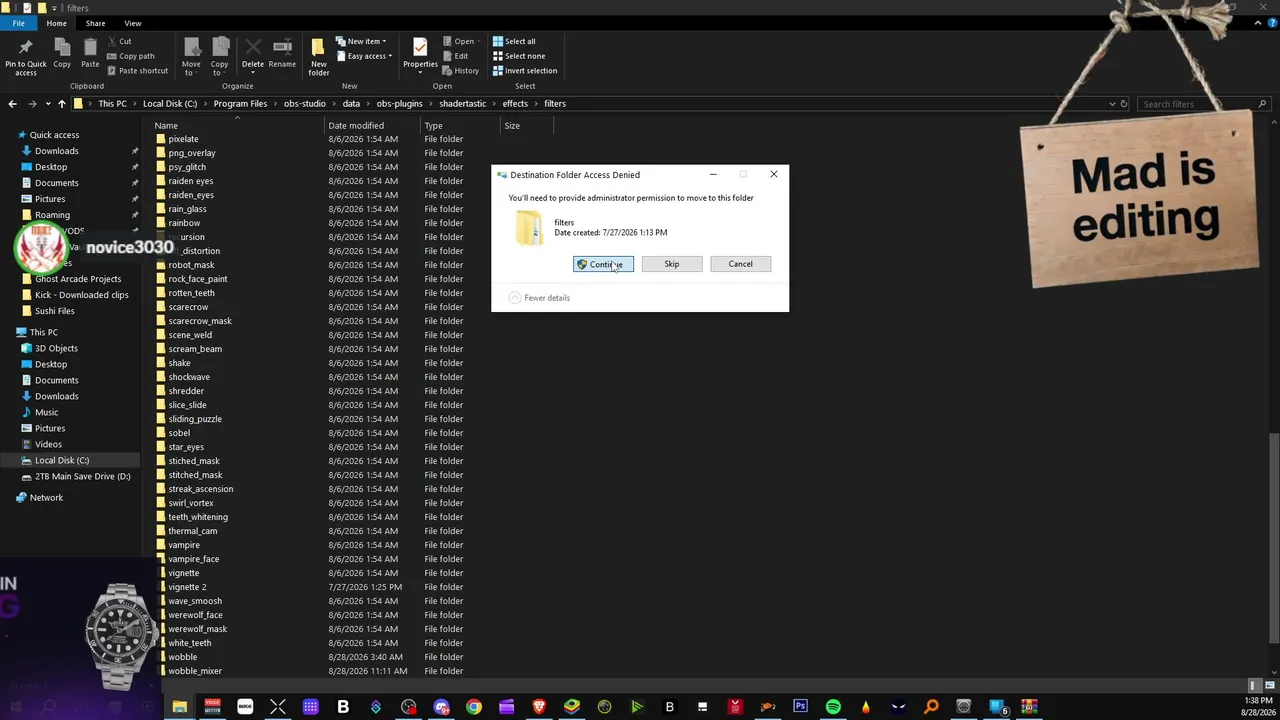Open address bar previous locations dropdown
This screenshot has height=720, width=1280.
pos(1112,104)
